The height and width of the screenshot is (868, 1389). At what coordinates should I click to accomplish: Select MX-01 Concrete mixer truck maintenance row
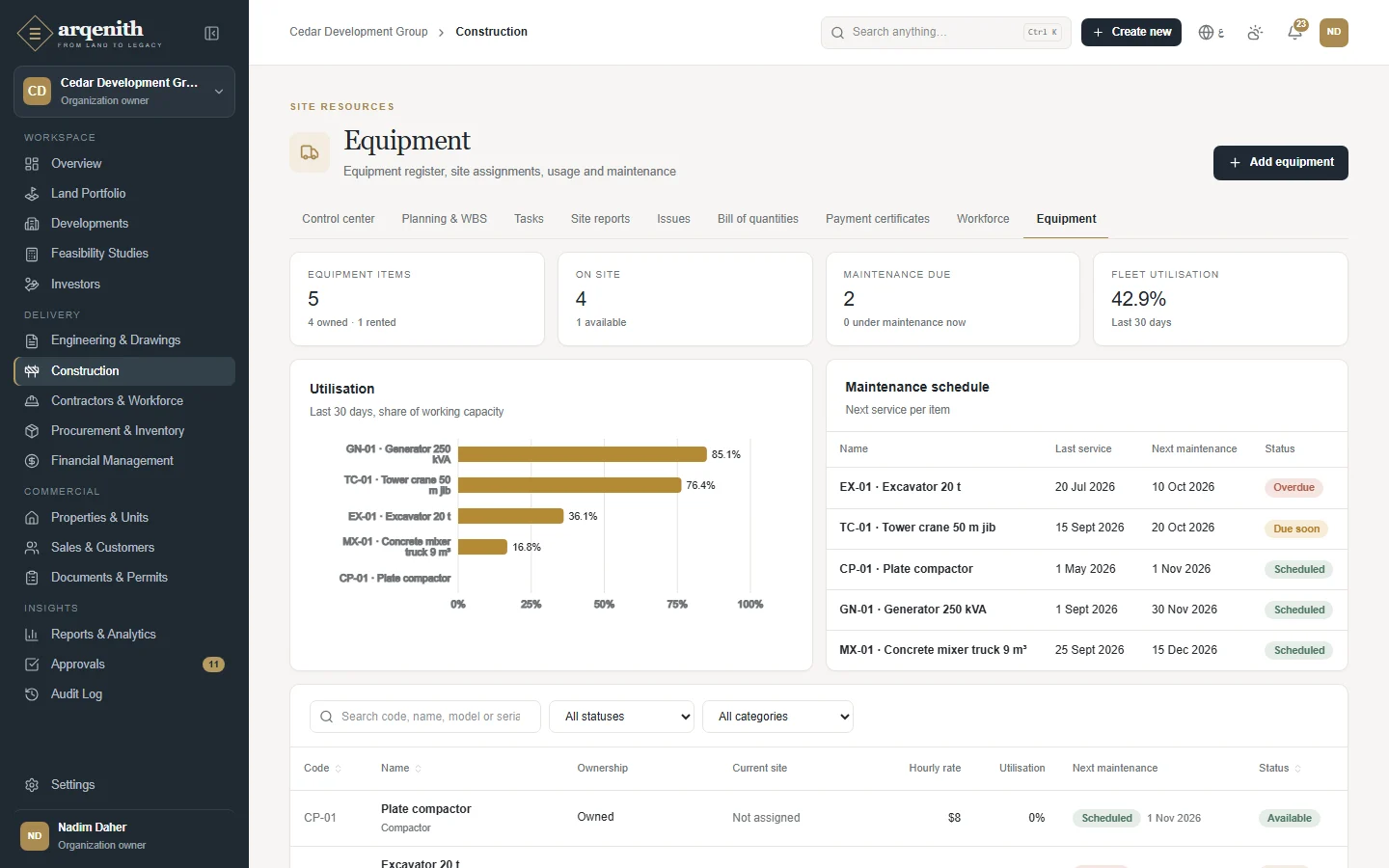pos(1086,650)
